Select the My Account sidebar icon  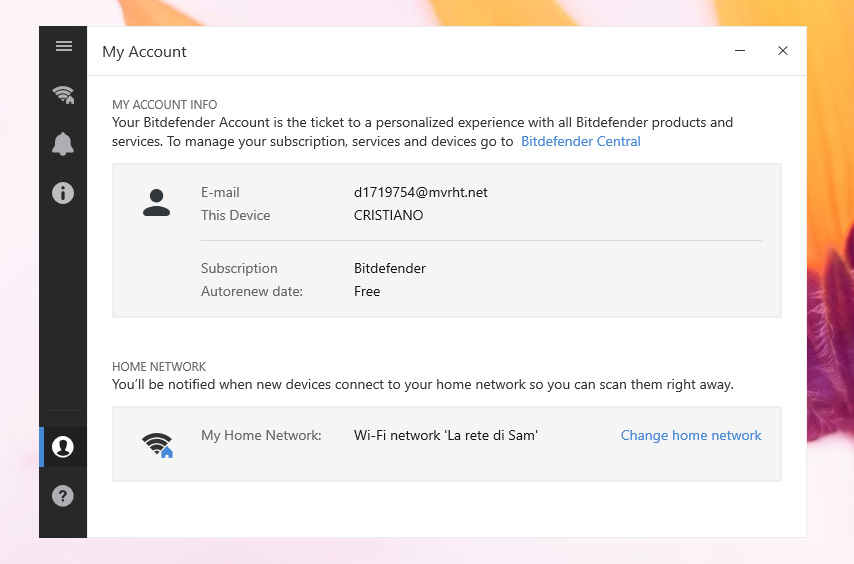63,447
